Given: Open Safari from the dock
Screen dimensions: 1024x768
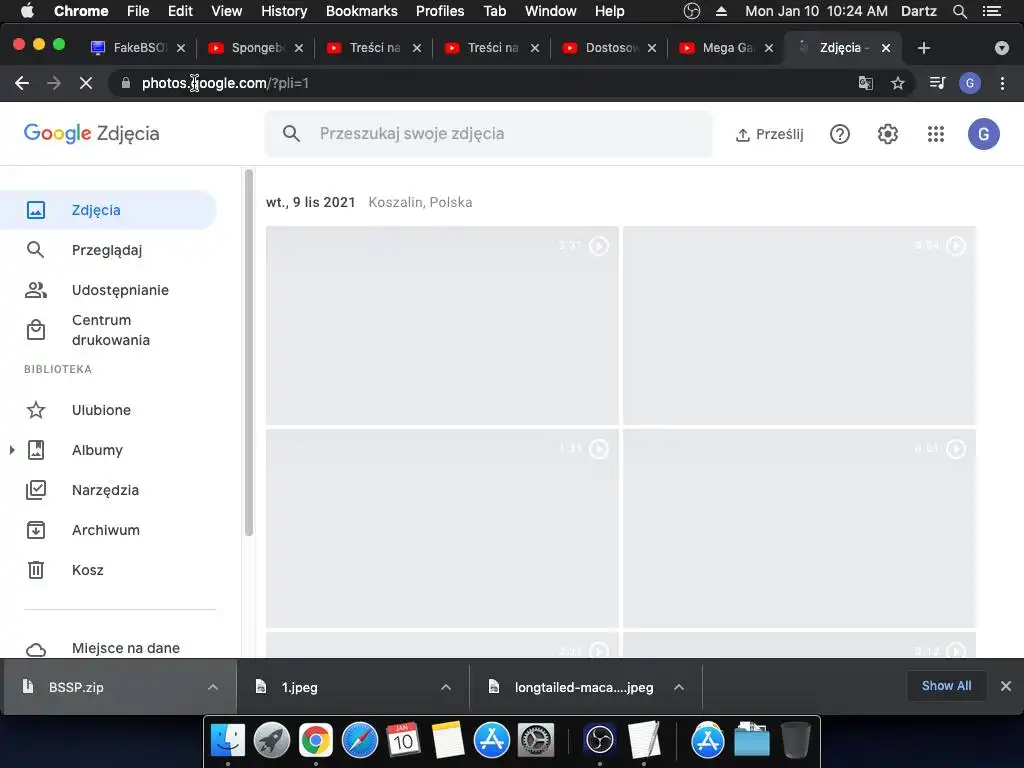Looking at the screenshot, I should (x=360, y=741).
